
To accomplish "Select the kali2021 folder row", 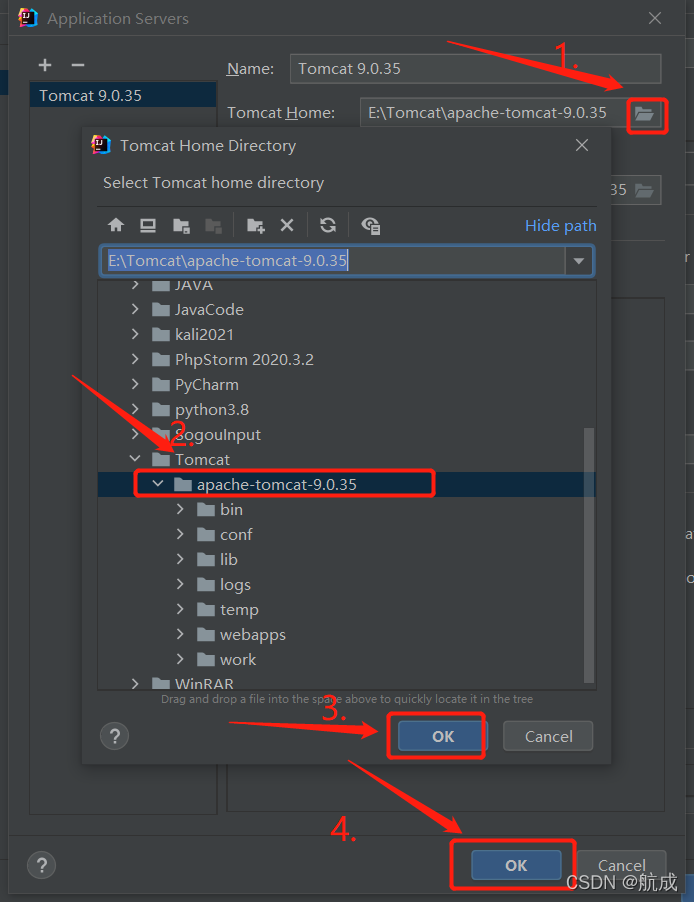I will click(346, 334).
